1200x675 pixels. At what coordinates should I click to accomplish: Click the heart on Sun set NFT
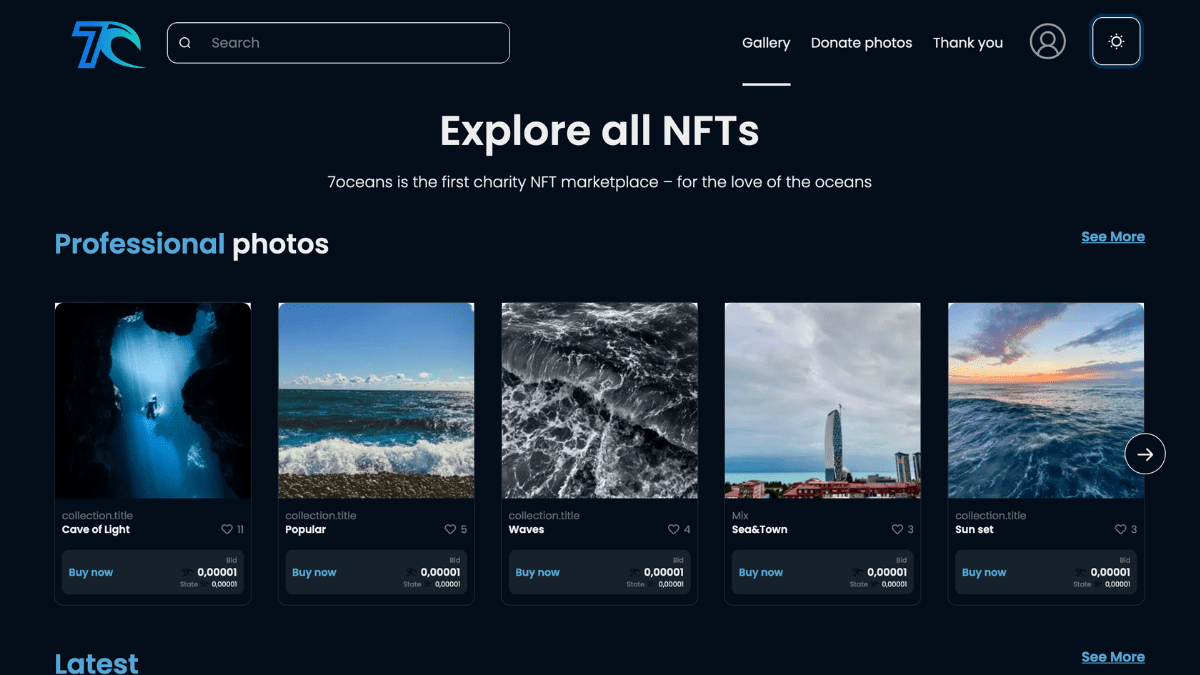(x=1120, y=530)
